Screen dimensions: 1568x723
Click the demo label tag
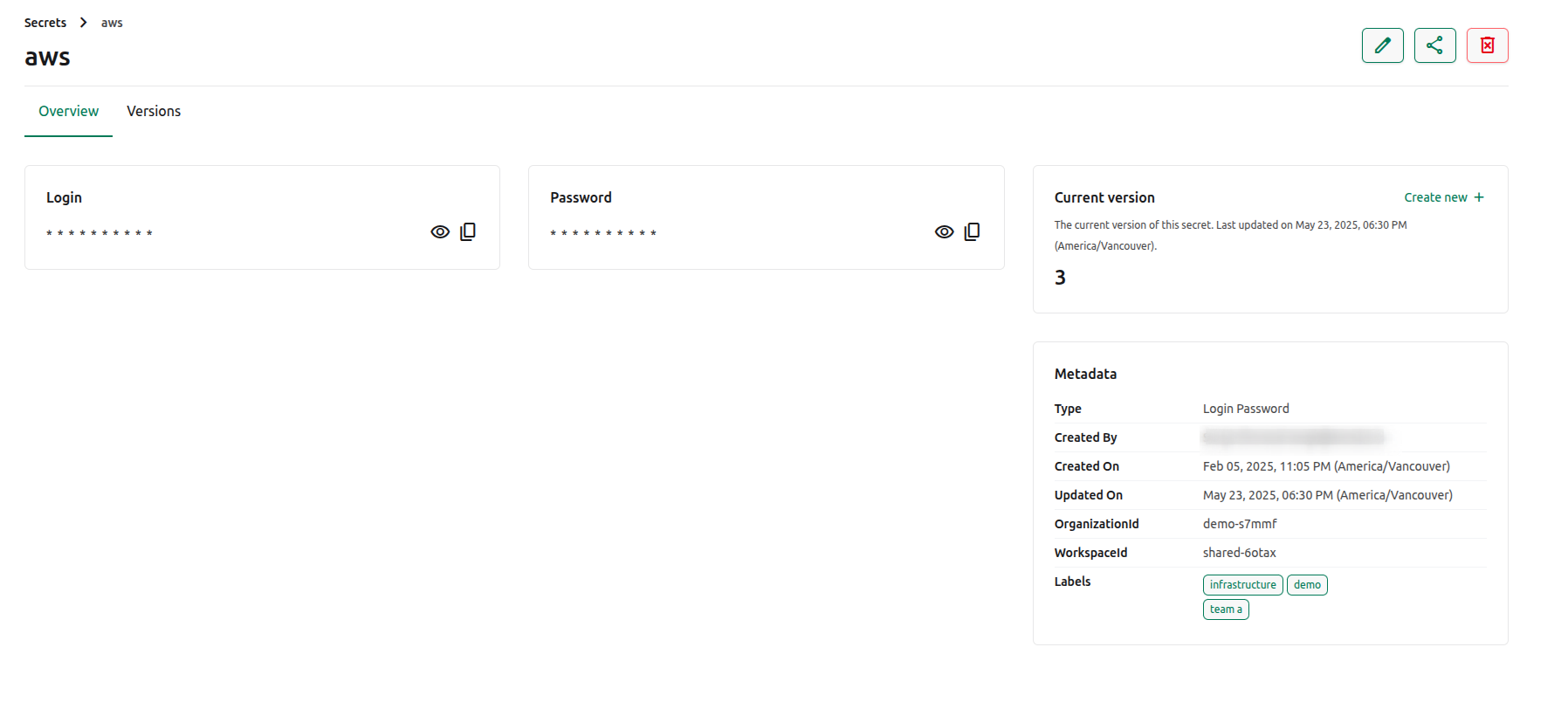[x=1307, y=585]
